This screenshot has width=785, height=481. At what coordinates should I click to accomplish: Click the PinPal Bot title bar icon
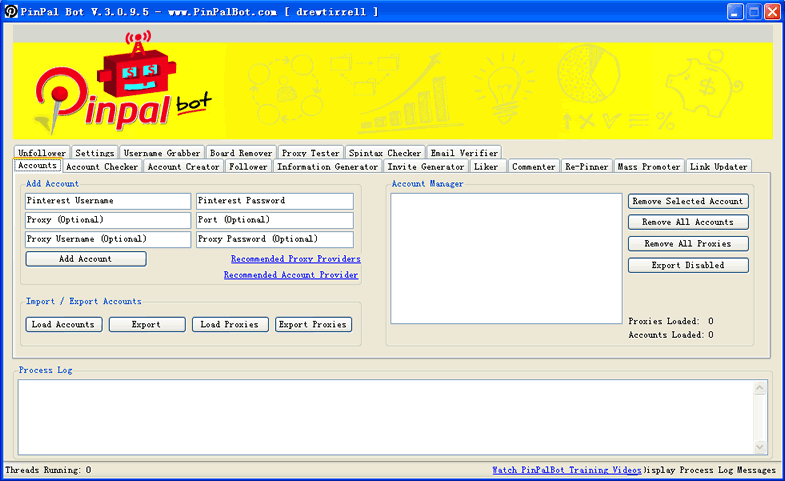[x=11, y=11]
